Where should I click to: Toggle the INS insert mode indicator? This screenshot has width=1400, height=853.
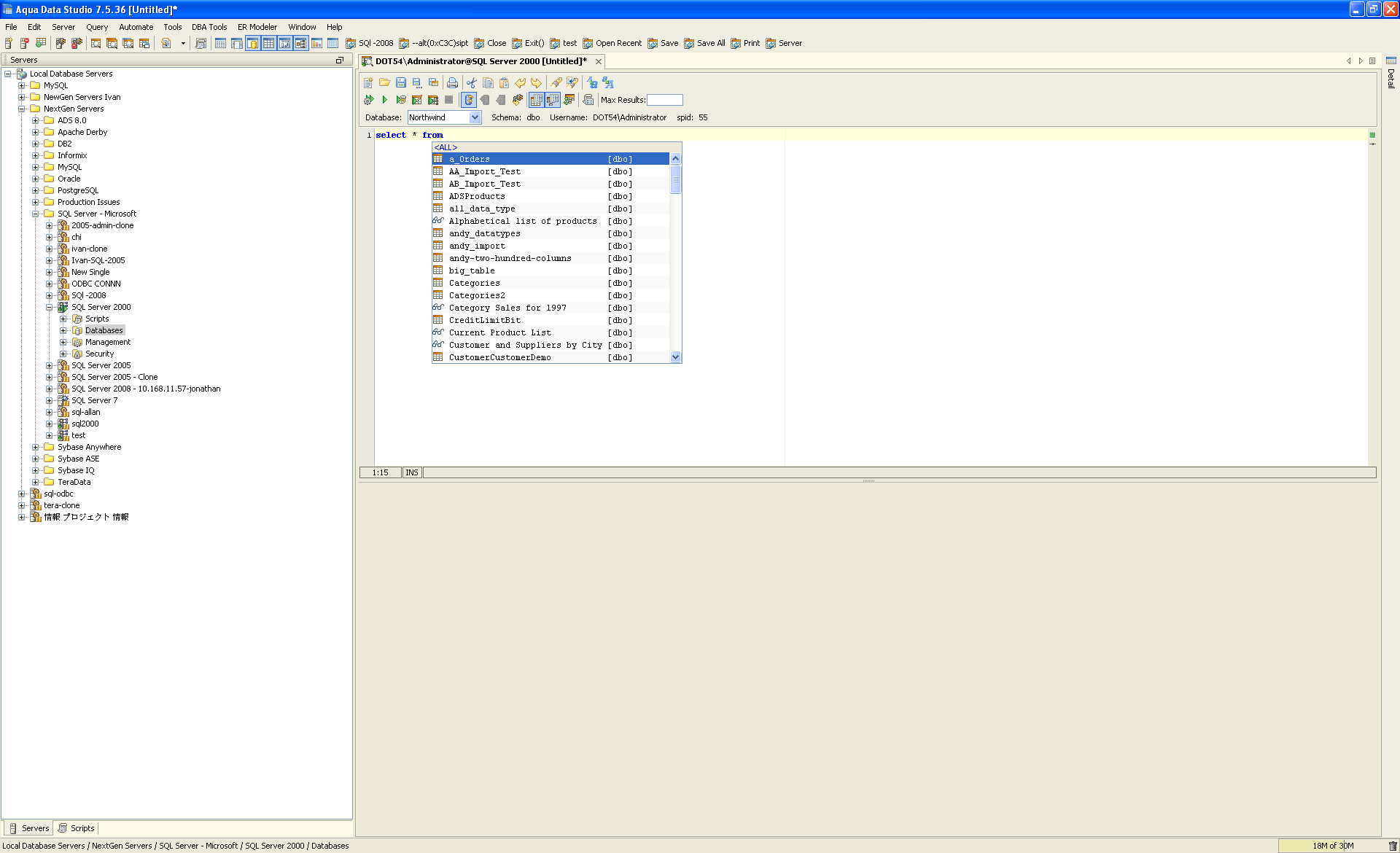[412, 472]
